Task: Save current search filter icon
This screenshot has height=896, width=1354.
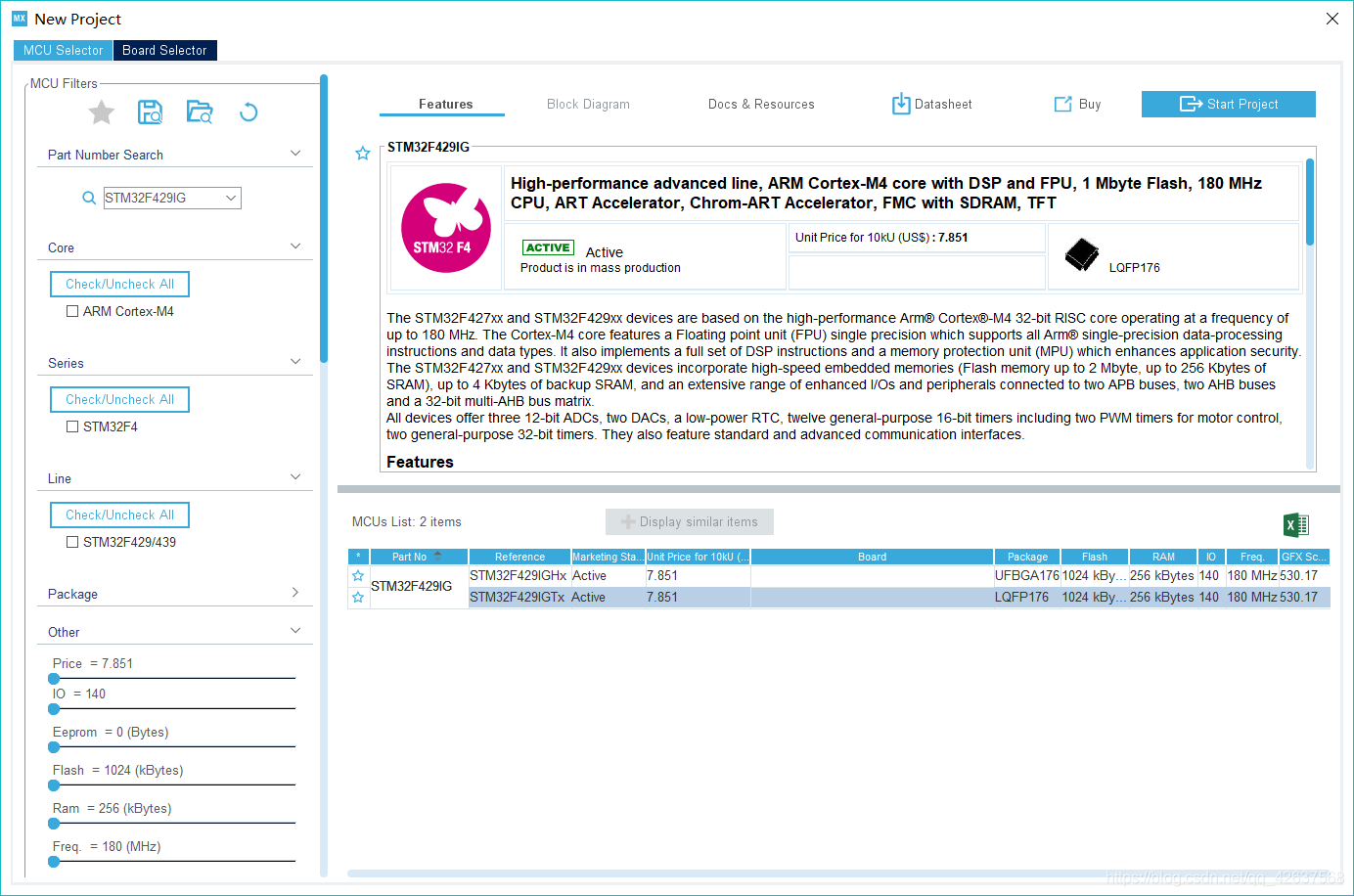Action: pyautogui.click(x=150, y=112)
